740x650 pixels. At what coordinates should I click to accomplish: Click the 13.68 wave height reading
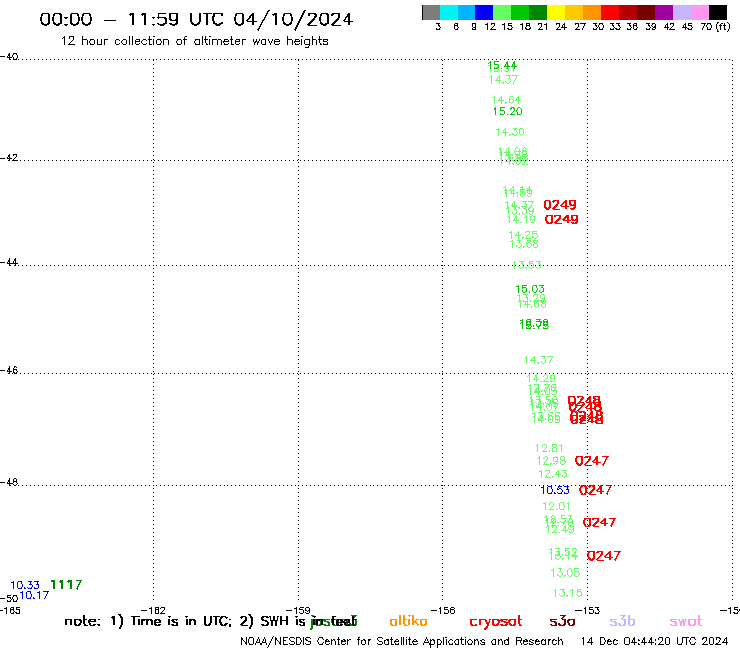[x=524, y=244]
